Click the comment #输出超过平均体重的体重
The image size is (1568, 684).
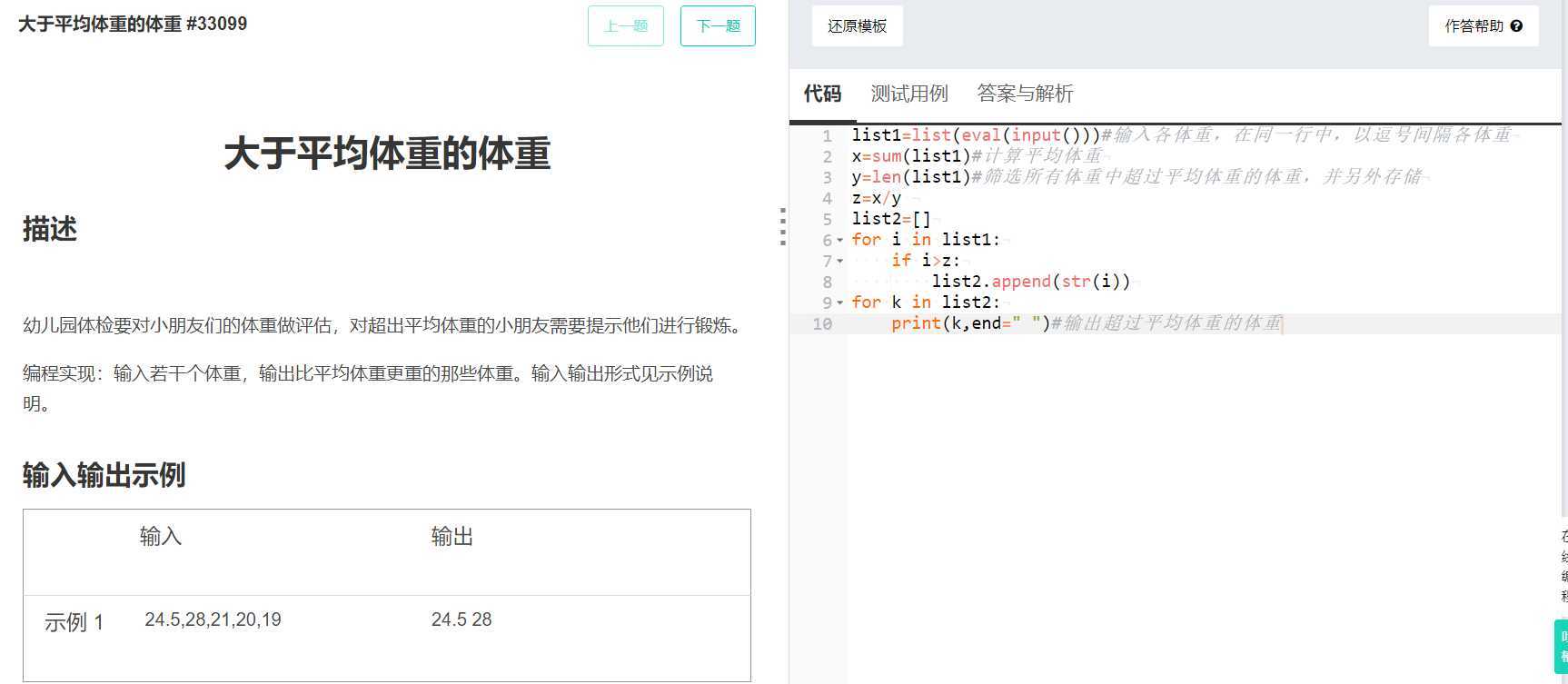pyautogui.click(x=1167, y=323)
